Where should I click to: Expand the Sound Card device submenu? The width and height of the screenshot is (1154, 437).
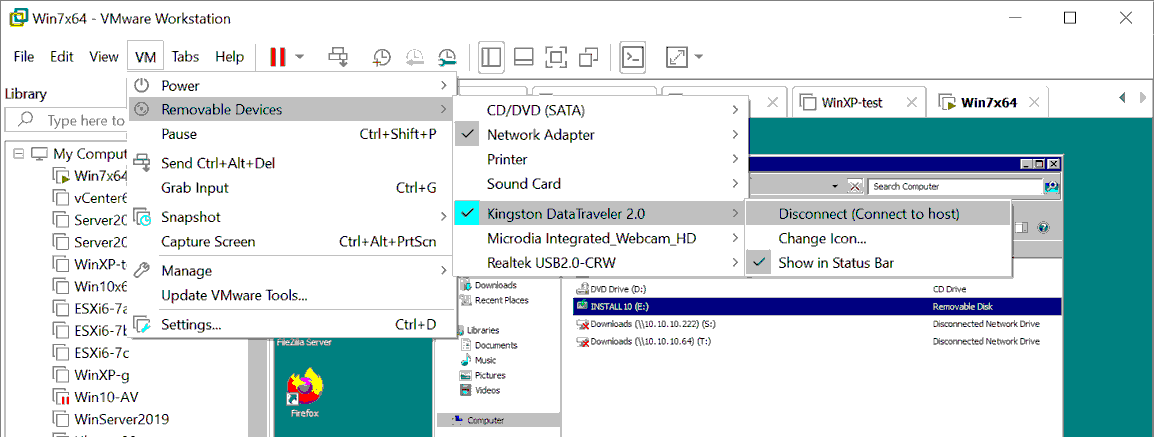click(600, 184)
